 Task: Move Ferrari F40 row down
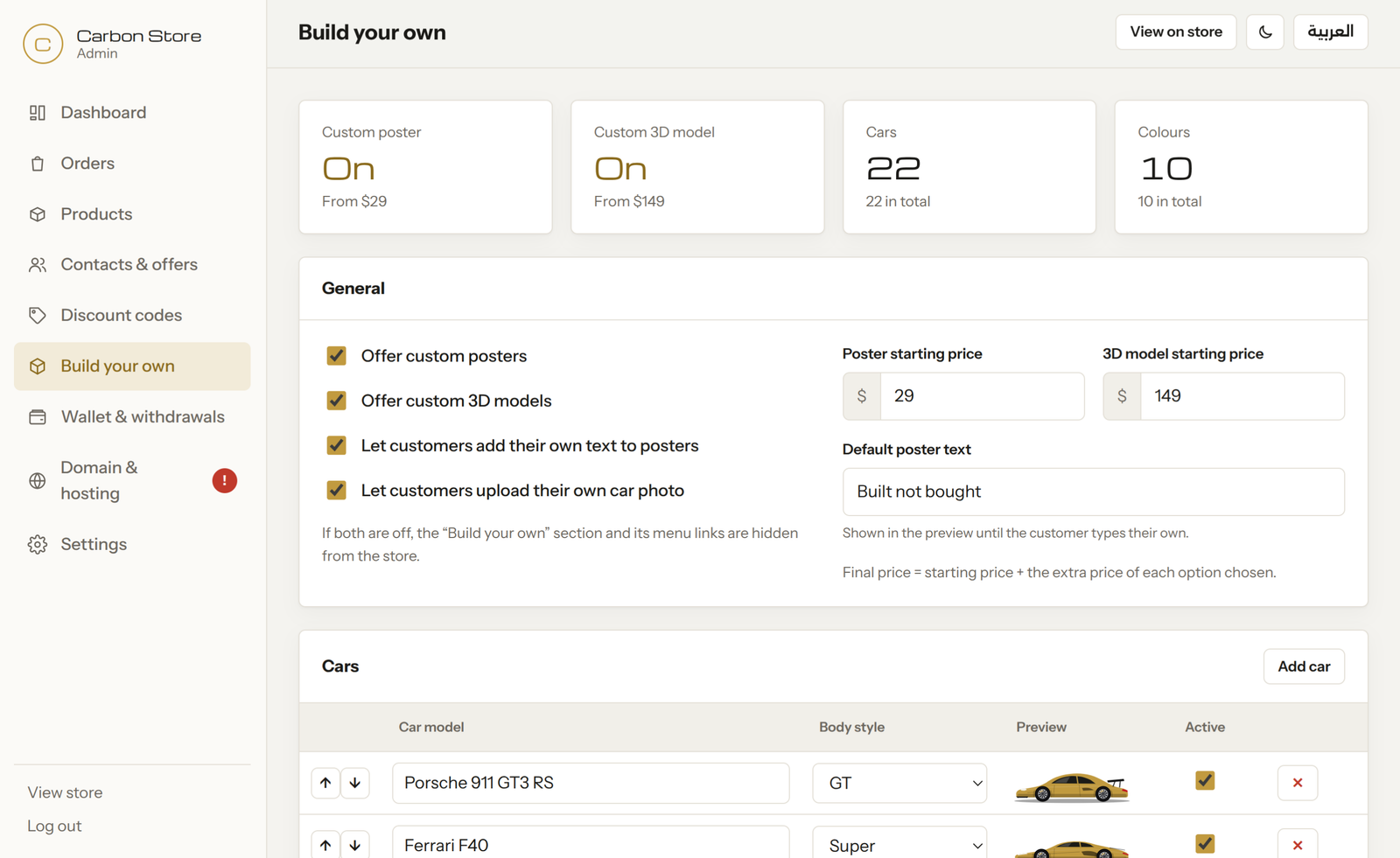[355, 845]
